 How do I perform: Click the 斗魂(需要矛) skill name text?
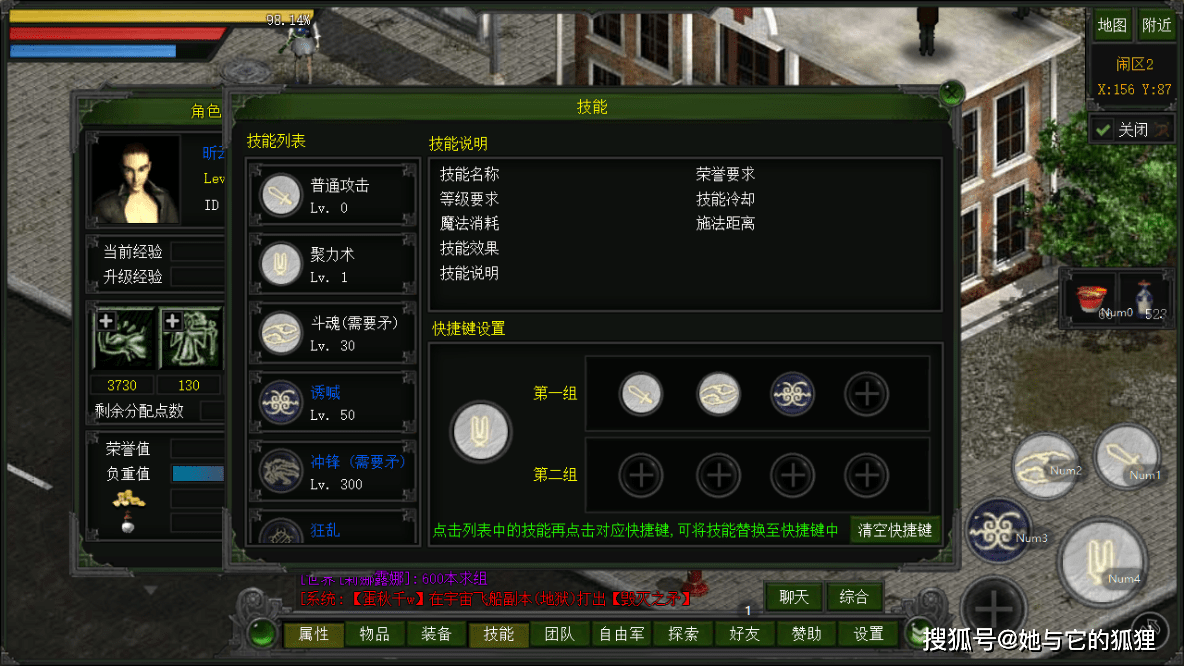(354, 323)
